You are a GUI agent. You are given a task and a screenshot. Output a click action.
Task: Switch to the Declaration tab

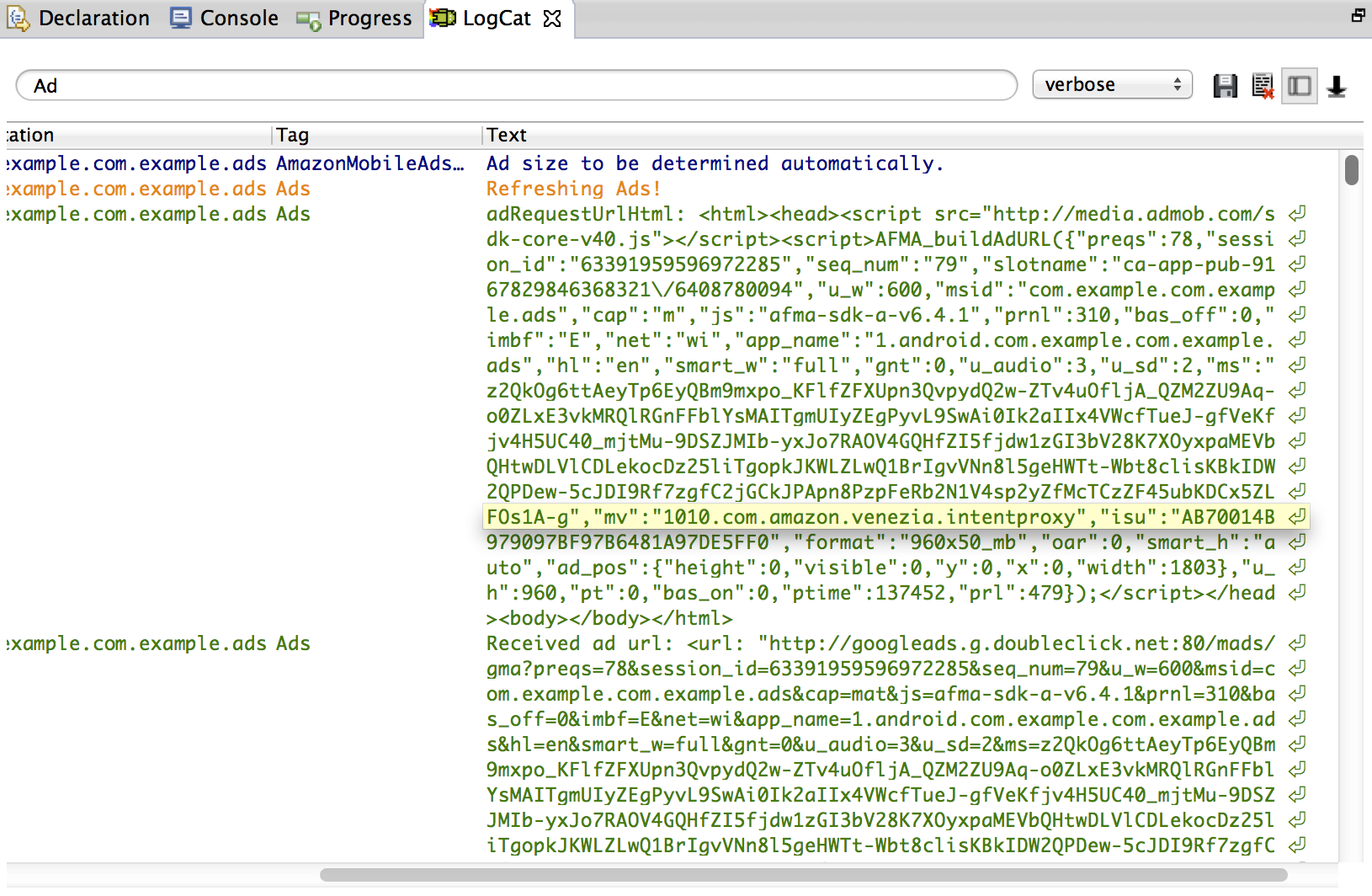coord(79,19)
